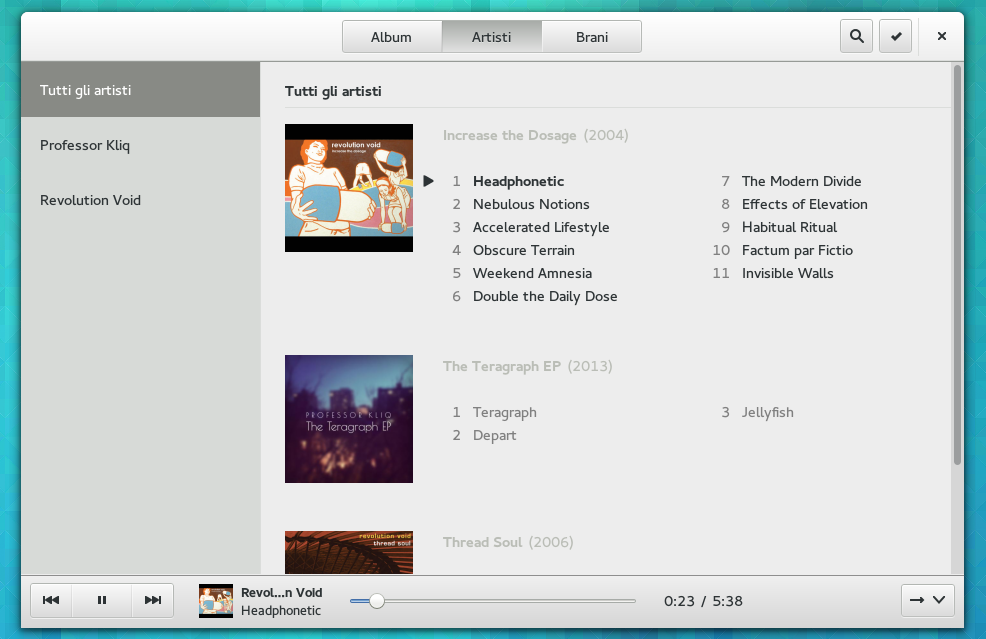Image resolution: width=986 pixels, height=639 pixels.
Task: Play the track The Modern Divide
Action: point(801,181)
